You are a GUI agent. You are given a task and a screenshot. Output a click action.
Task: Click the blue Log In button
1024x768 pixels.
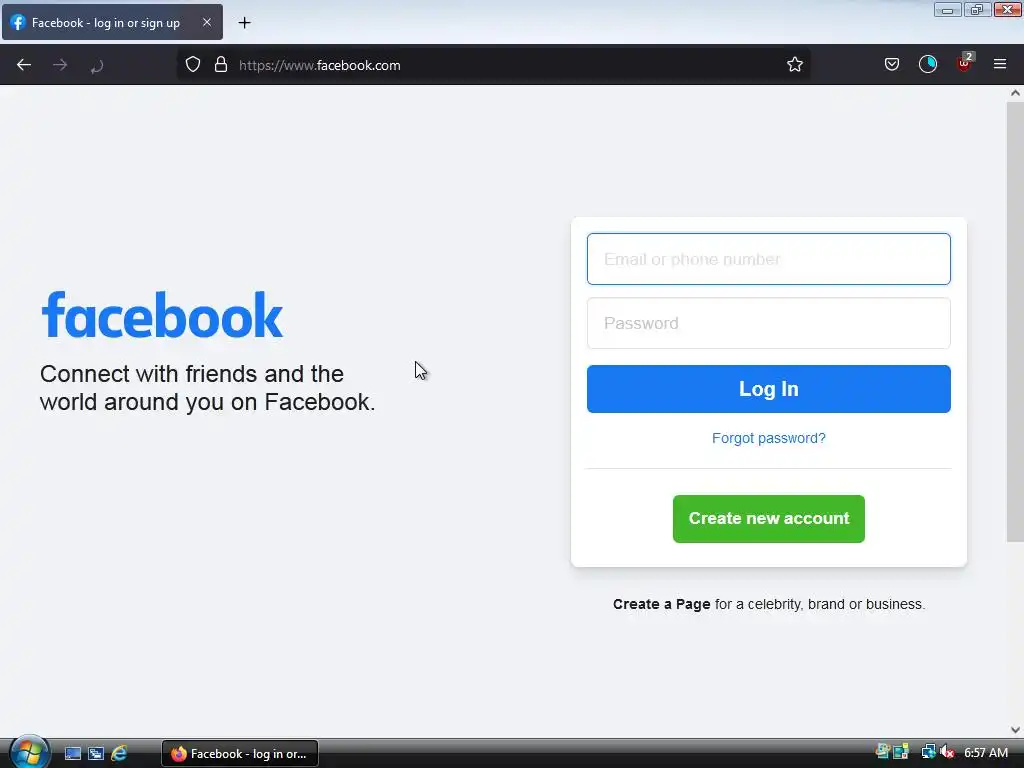pos(769,389)
